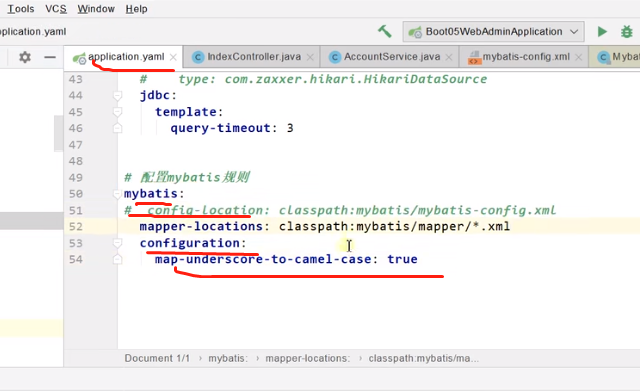Image resolution: width=640 pixels, height=391 pixels.
Task: Open the Boot05WebAdminApplication run configuration dropdown
Action: 493,31
